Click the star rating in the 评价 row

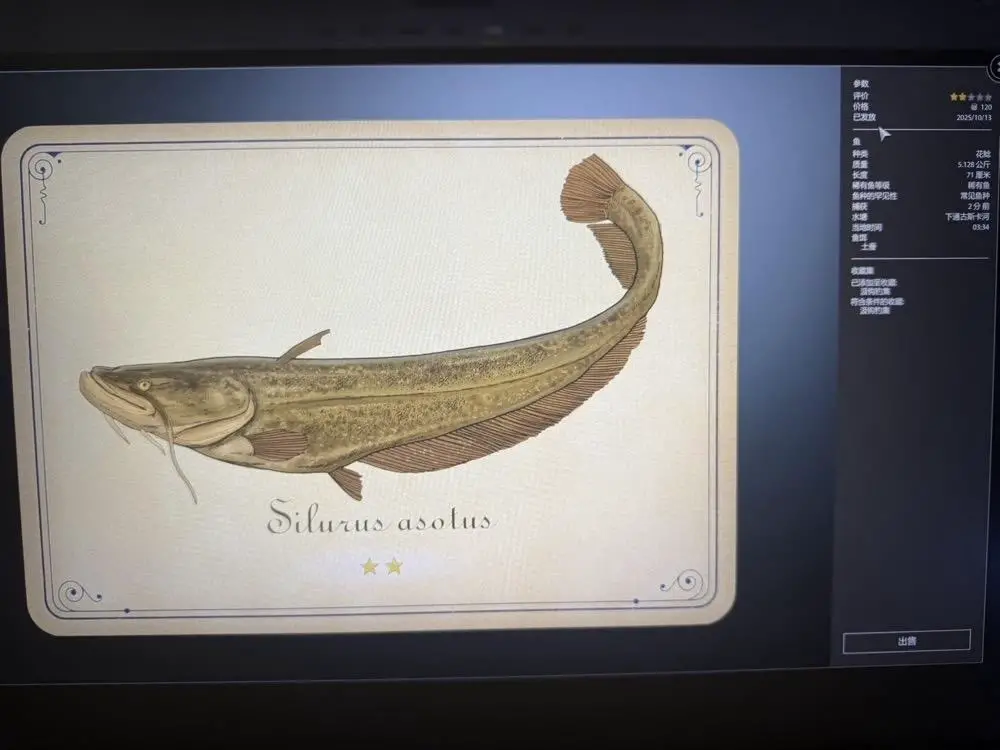pos(970,97)
